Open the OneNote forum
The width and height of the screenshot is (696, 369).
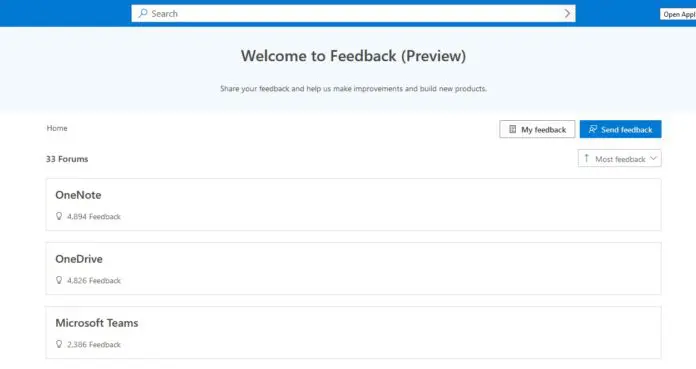click(x=353, y=205)
